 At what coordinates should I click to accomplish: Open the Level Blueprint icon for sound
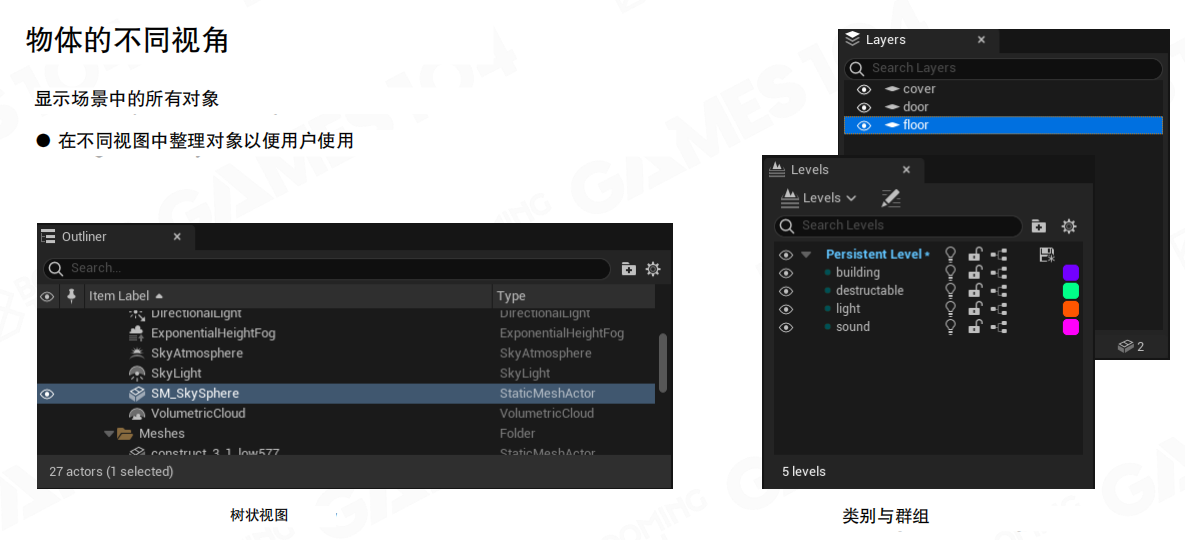click(x=998, y=327)
